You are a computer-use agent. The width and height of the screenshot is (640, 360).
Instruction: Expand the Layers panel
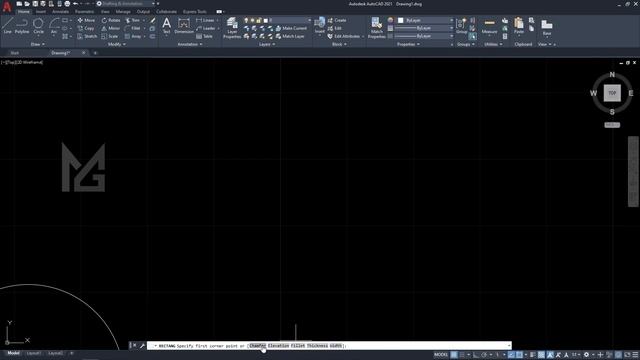pyautogui.click(x=267, y=44)
